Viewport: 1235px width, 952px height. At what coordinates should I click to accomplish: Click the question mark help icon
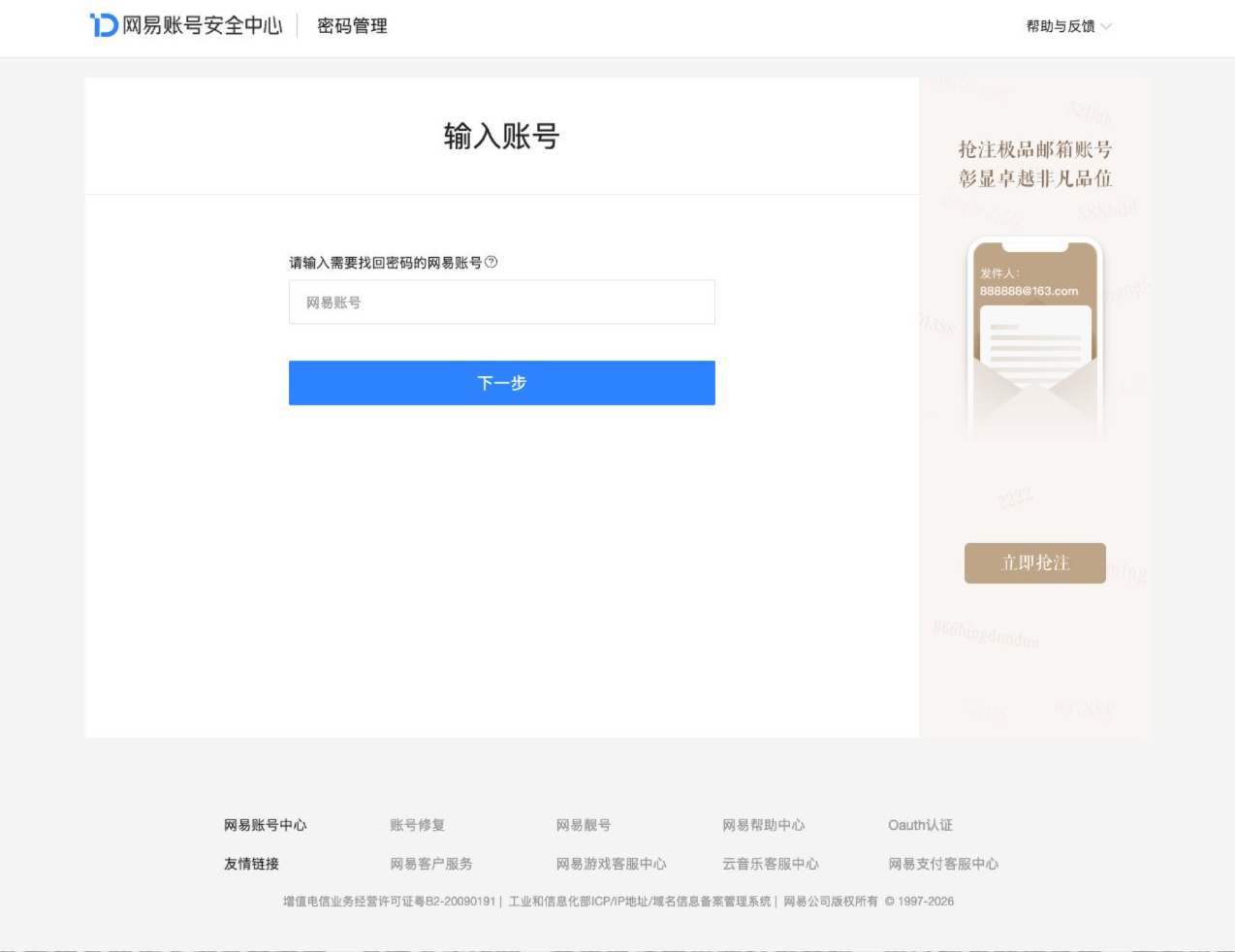tap(491, 262)
